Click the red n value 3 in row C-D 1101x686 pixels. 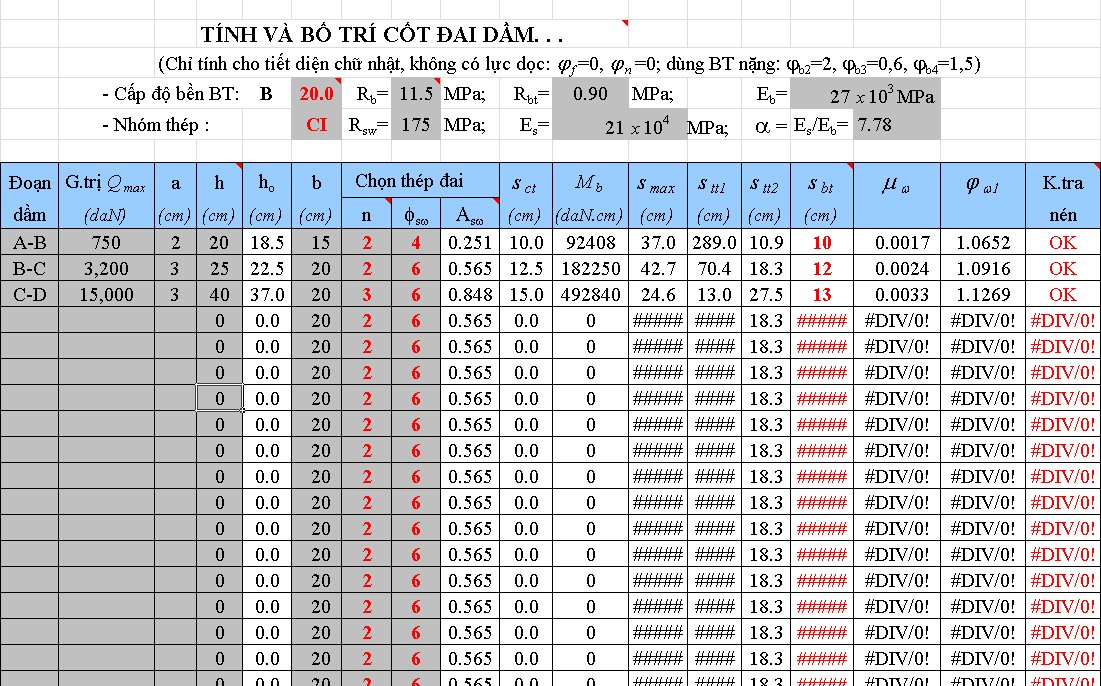[x=367, y=293]
